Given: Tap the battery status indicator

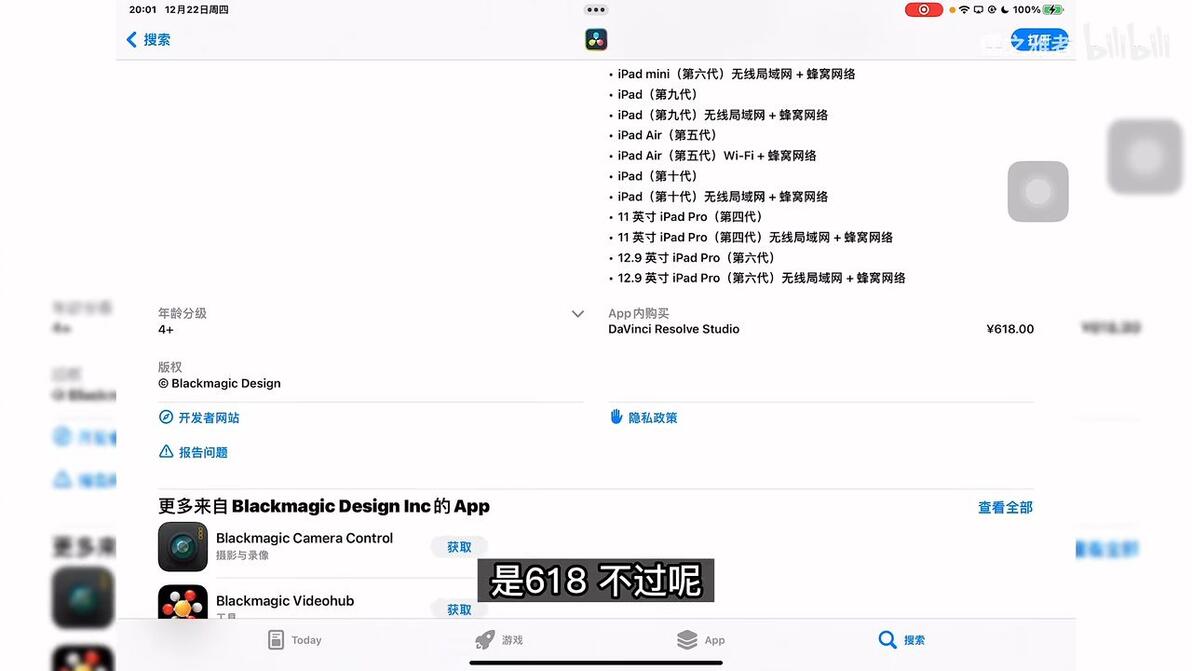Looking at the screenshot, I should [1054, 10].
